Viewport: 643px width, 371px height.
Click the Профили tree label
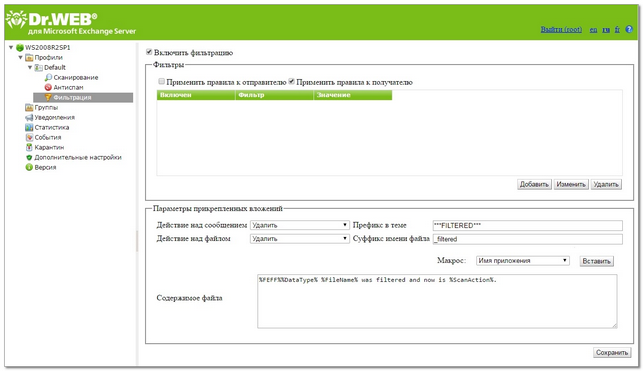point(48,57)
